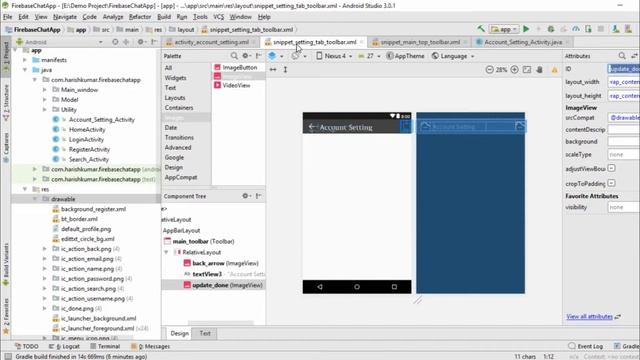
Task: Toggle the adjustViewBounds checkbox
Action: pyautogui.click(x=611, y=168)
